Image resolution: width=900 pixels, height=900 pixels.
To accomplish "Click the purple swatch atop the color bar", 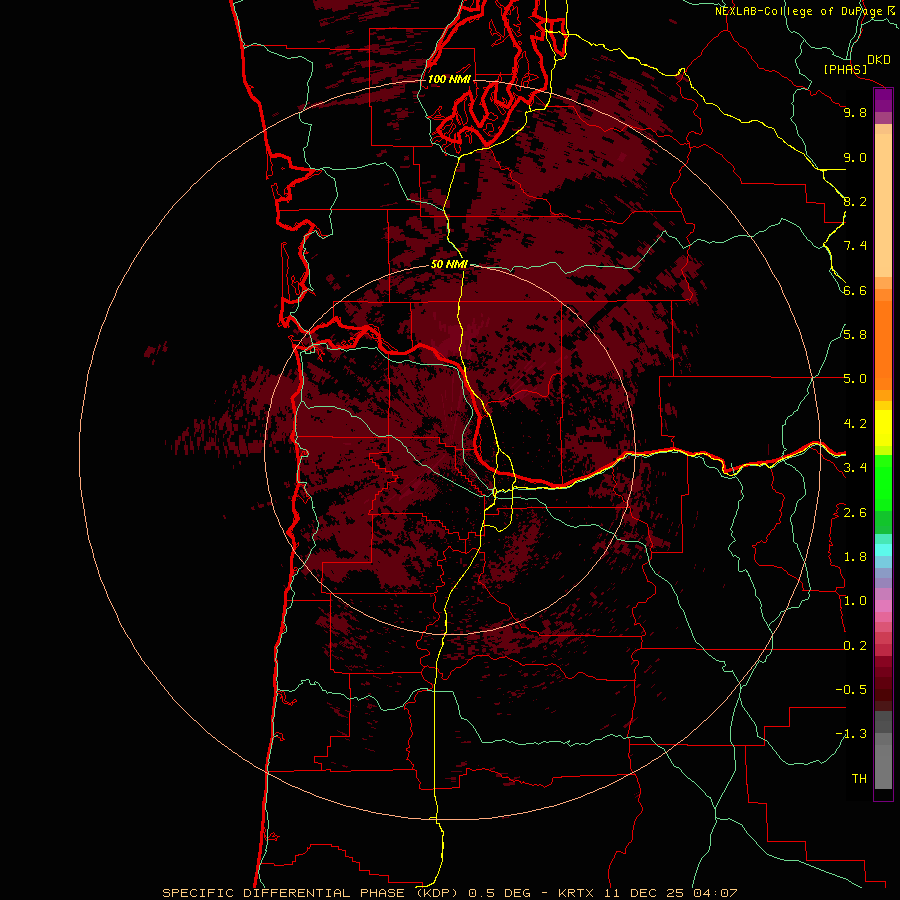I will (x=883, y=100).
